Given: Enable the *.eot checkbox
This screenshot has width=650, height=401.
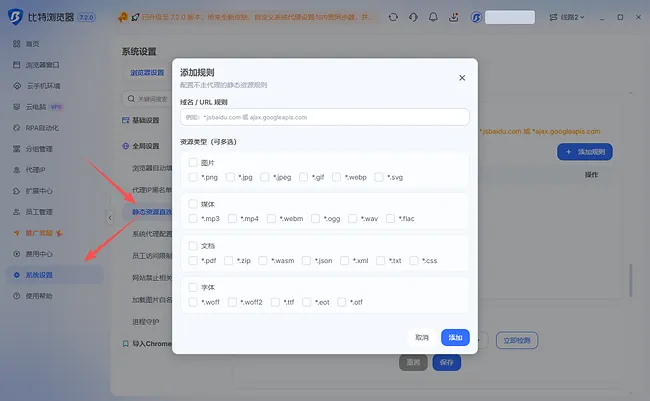Looking at the screenshot, I should [x=307, y=302].
